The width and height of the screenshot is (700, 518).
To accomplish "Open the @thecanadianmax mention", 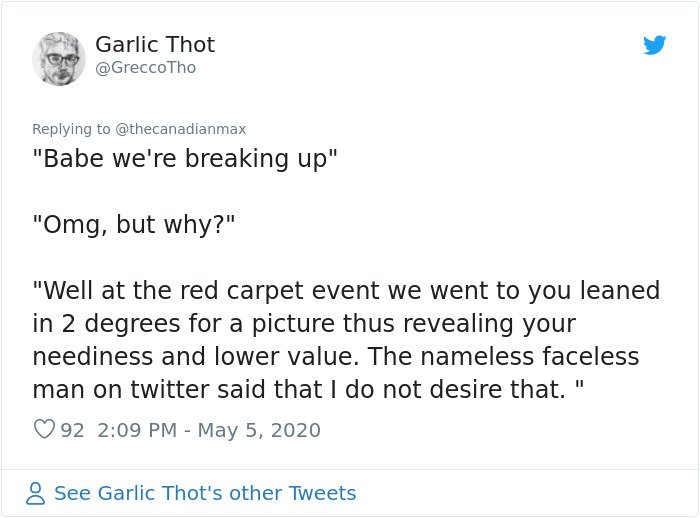I will tap(180, 129).
